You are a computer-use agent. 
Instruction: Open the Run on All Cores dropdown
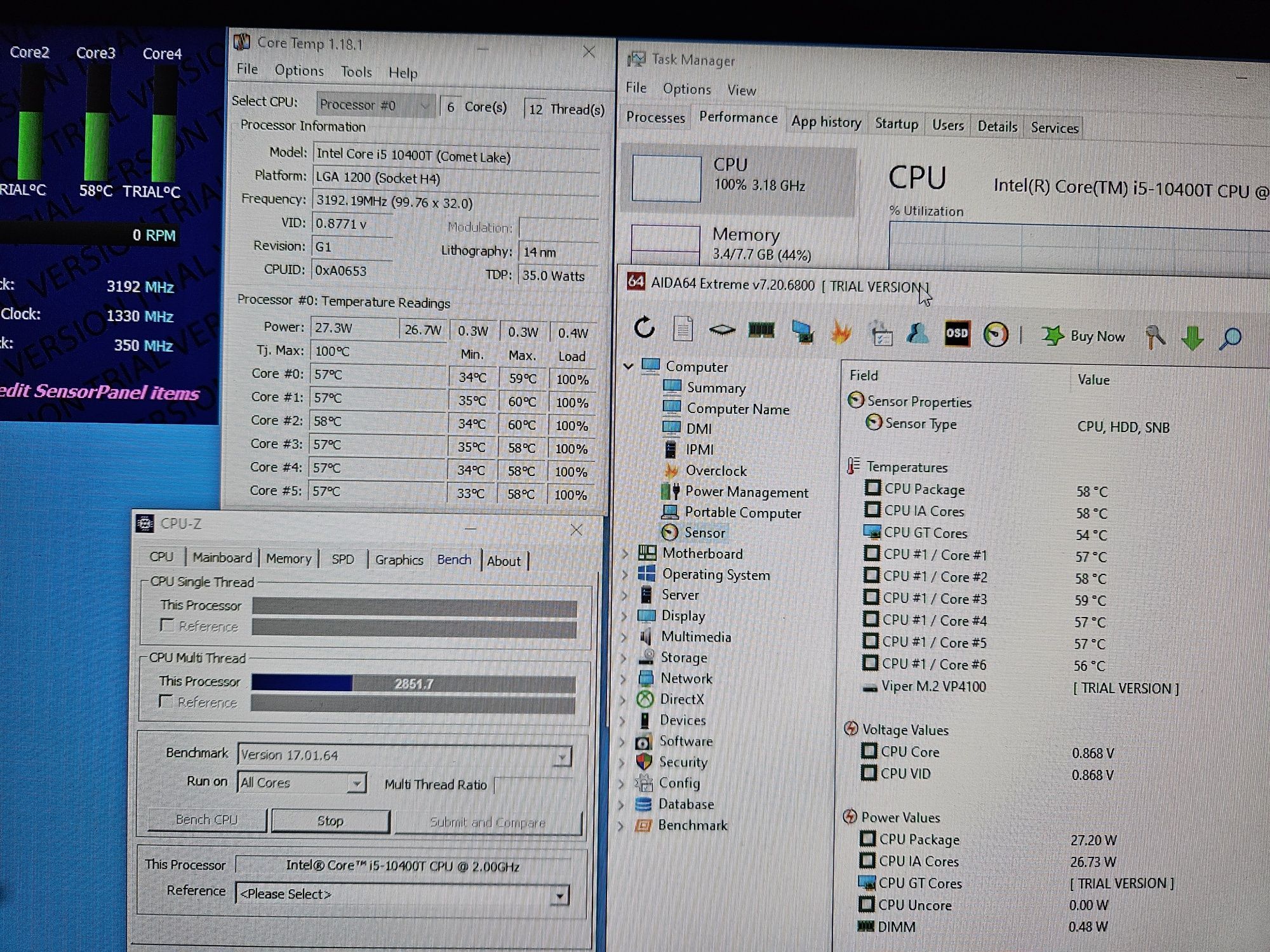tap(357, 784)
